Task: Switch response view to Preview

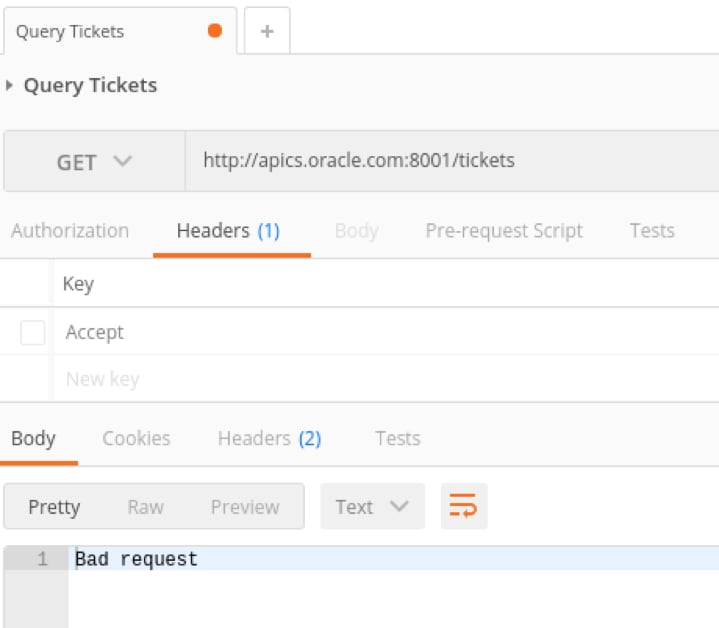Action: [x=245, y=506]
